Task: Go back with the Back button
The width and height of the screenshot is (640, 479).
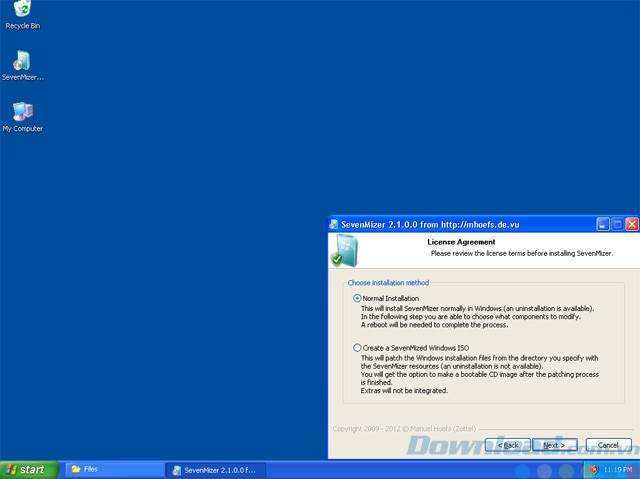Action: coord(507,444)
